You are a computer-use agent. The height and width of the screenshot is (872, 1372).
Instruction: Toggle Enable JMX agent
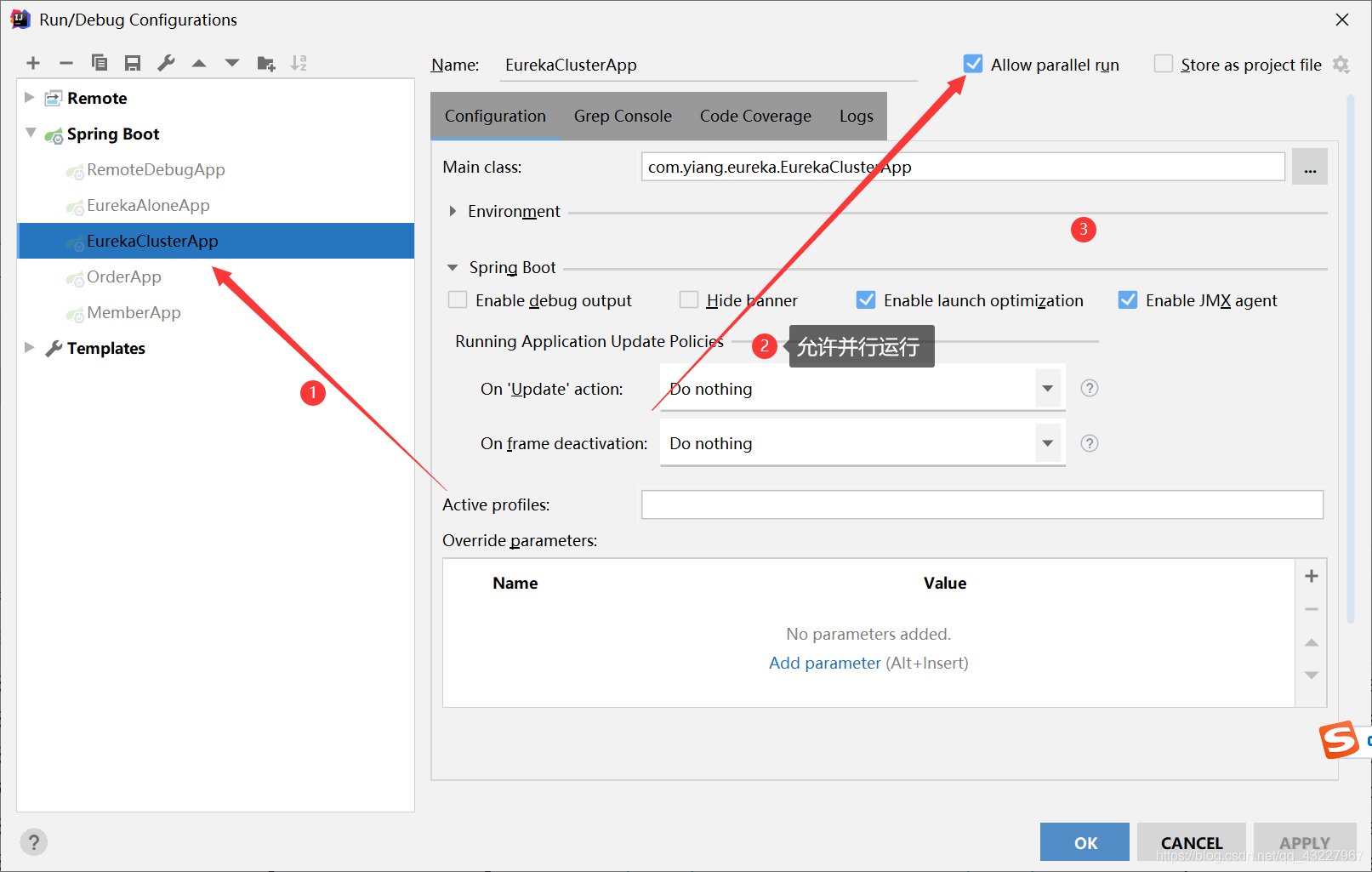click(x=1128, y=299)
